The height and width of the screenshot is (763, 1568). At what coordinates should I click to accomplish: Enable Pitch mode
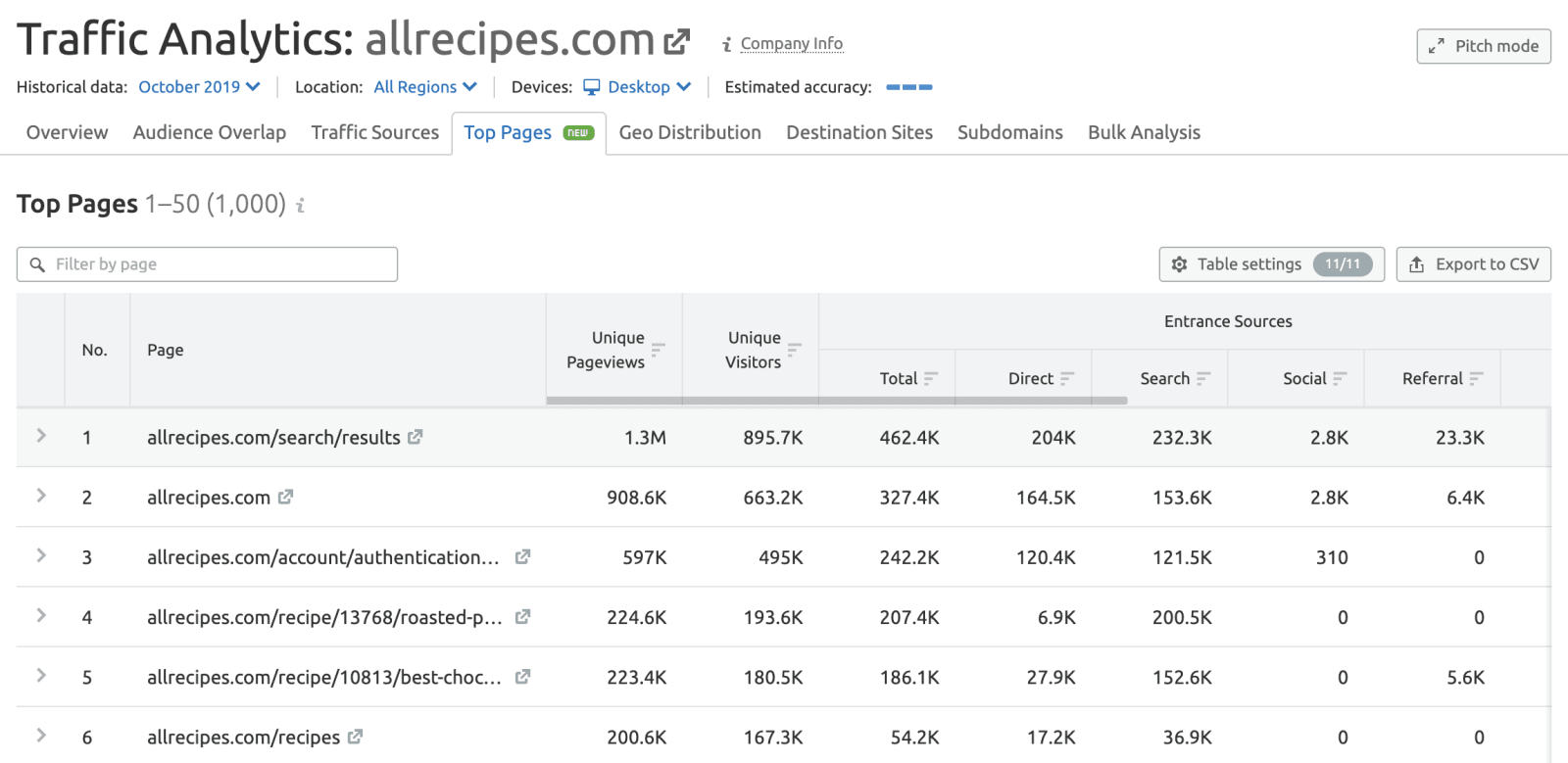coord(1484,46)
